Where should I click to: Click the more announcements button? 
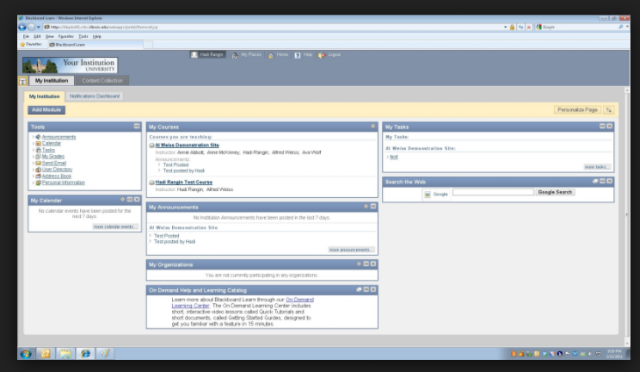tap(351, 249)
